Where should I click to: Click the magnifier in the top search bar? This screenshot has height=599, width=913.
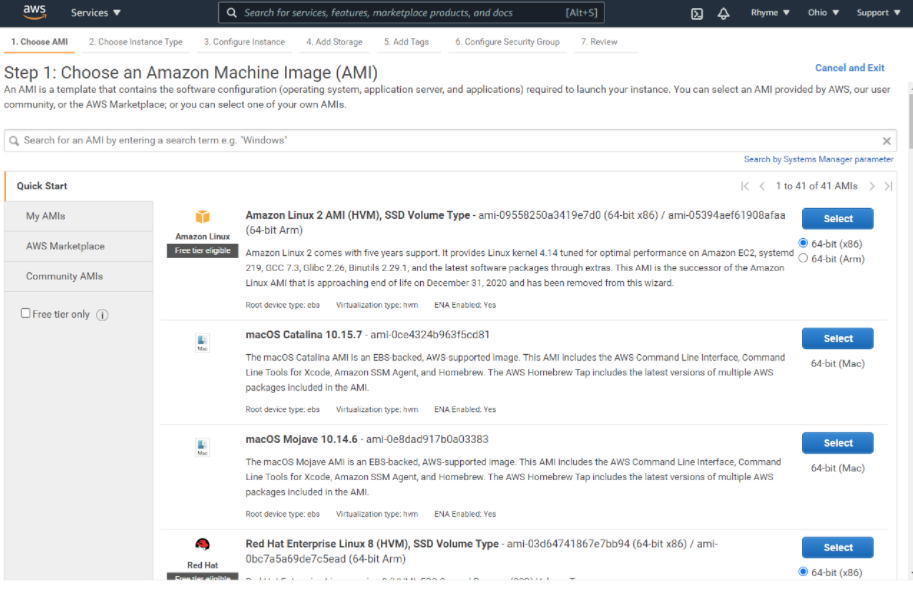pyautogui.click(x=231, y=13)
